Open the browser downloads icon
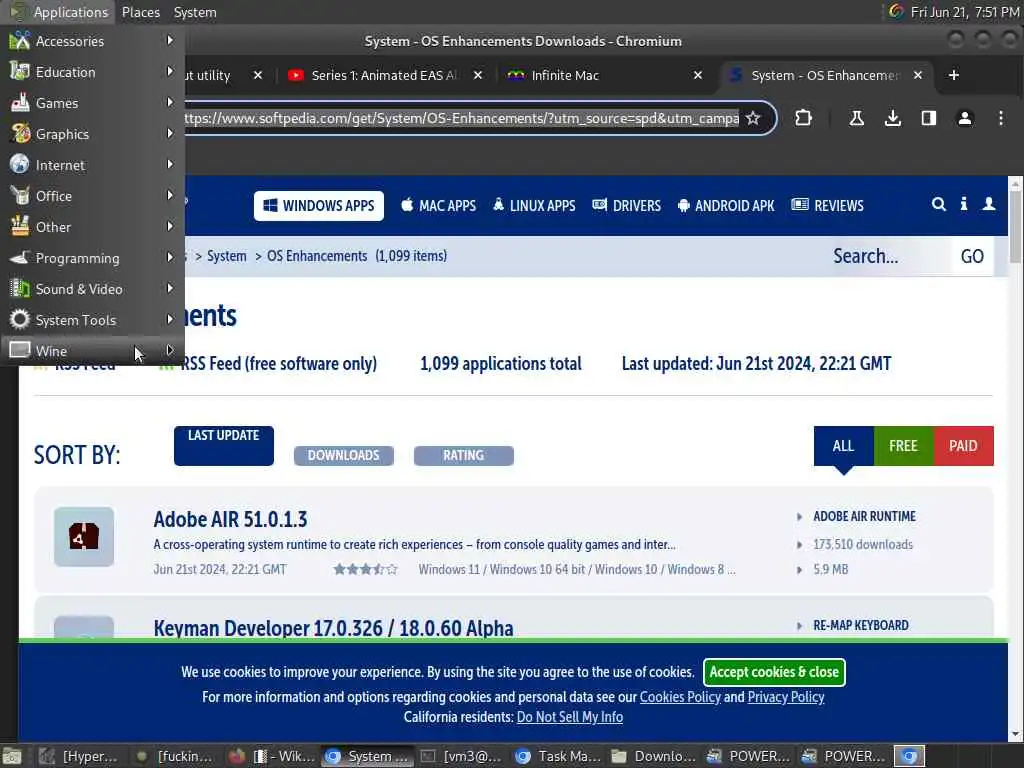This screenshot has height=768, width=1024. (x=893, y=118)
